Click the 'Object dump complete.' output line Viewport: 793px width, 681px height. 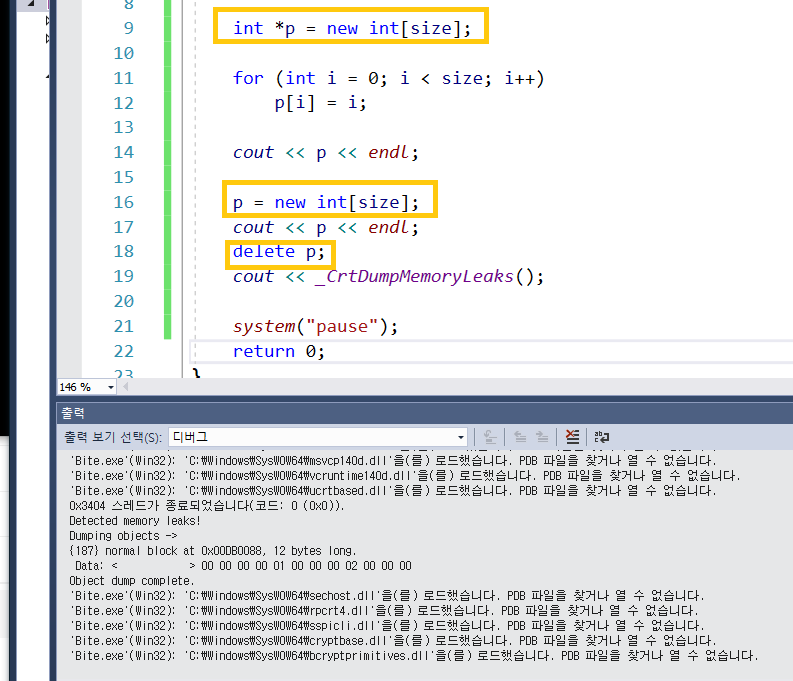point(132,581)
